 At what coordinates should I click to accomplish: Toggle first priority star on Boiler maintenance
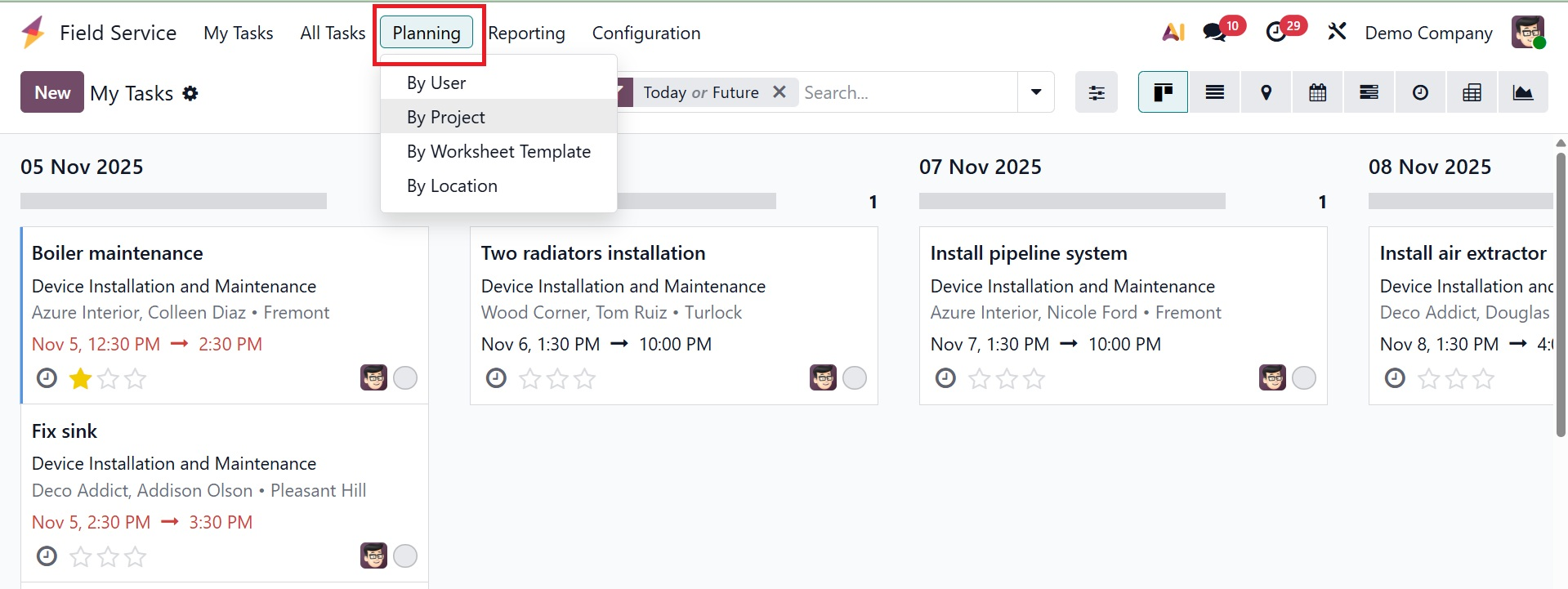click(x=80, y=378)
